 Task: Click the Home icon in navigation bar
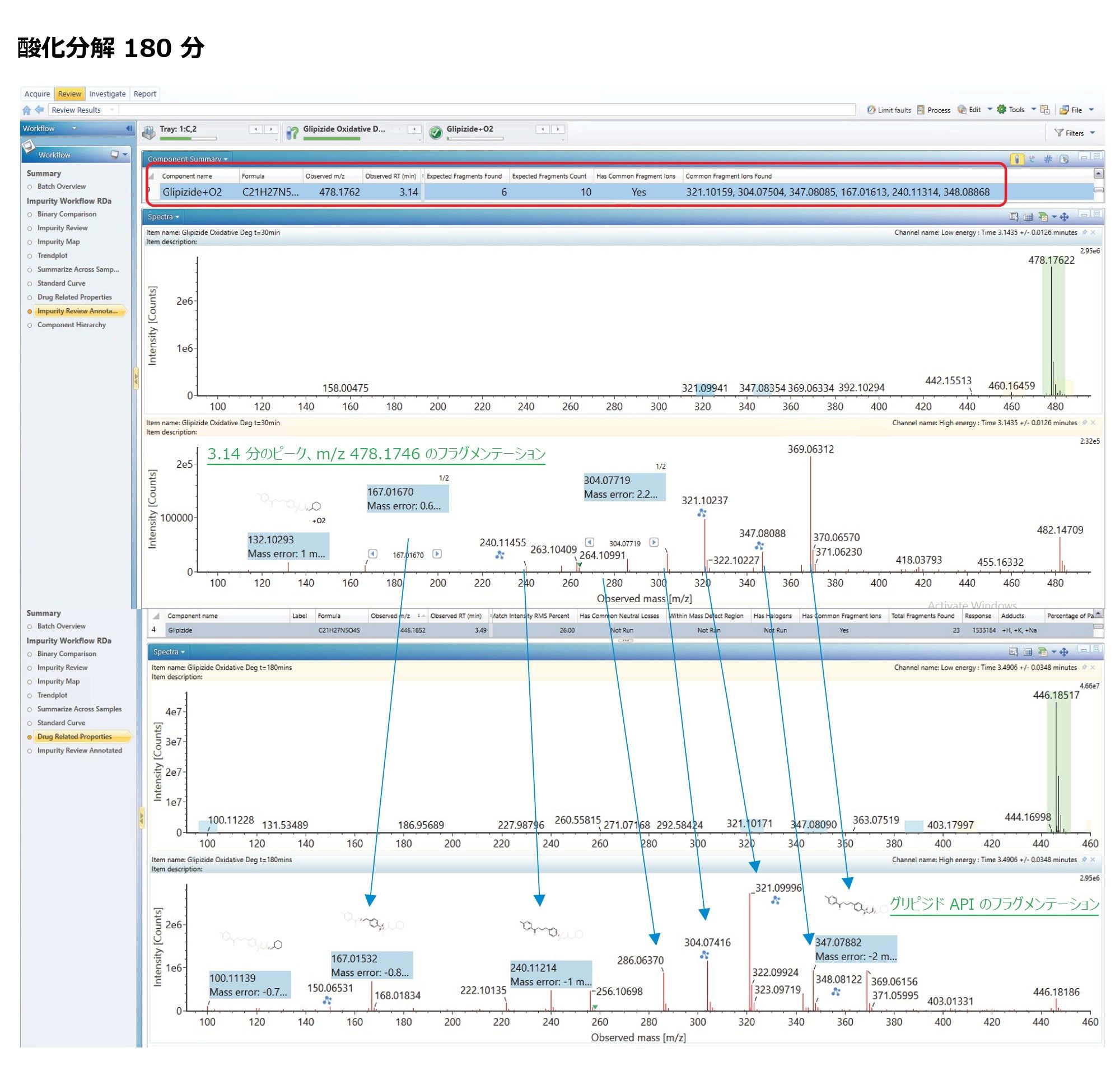click(x=27, y=110)
